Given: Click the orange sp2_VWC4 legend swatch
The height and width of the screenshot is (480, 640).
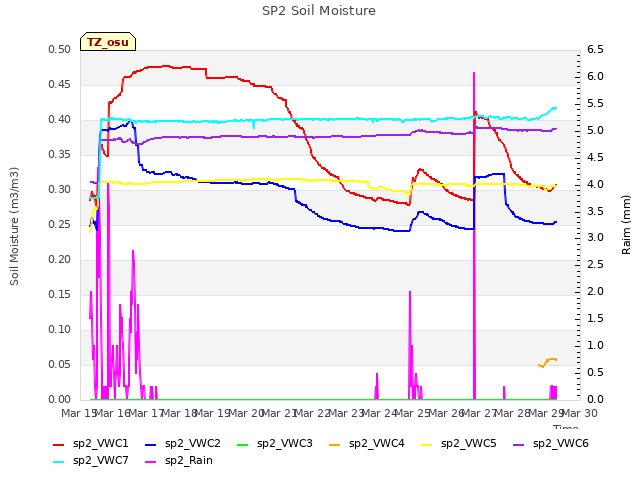Looking at the screenshot, I should (x=335, y=444).
